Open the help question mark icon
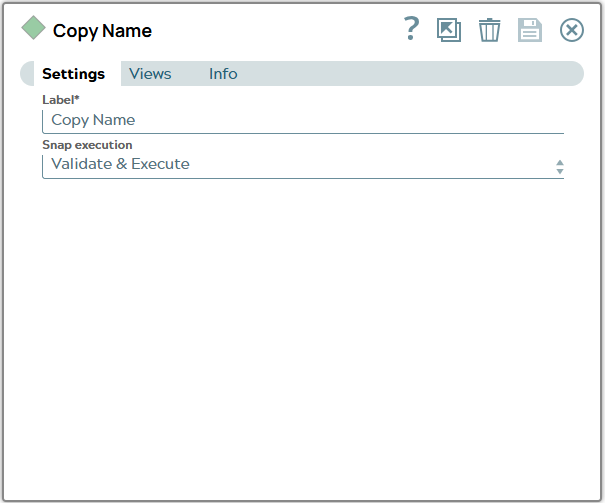Viewport: 605px width, 503px height. point(411,29)
